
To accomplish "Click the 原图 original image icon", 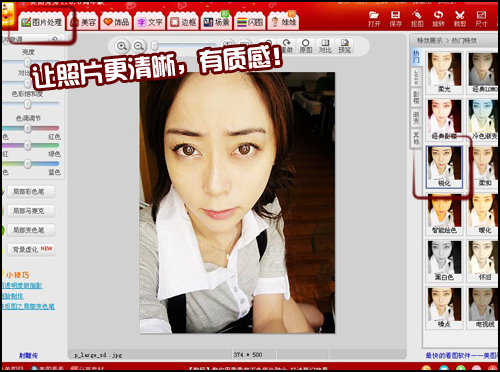I will 306,46.
